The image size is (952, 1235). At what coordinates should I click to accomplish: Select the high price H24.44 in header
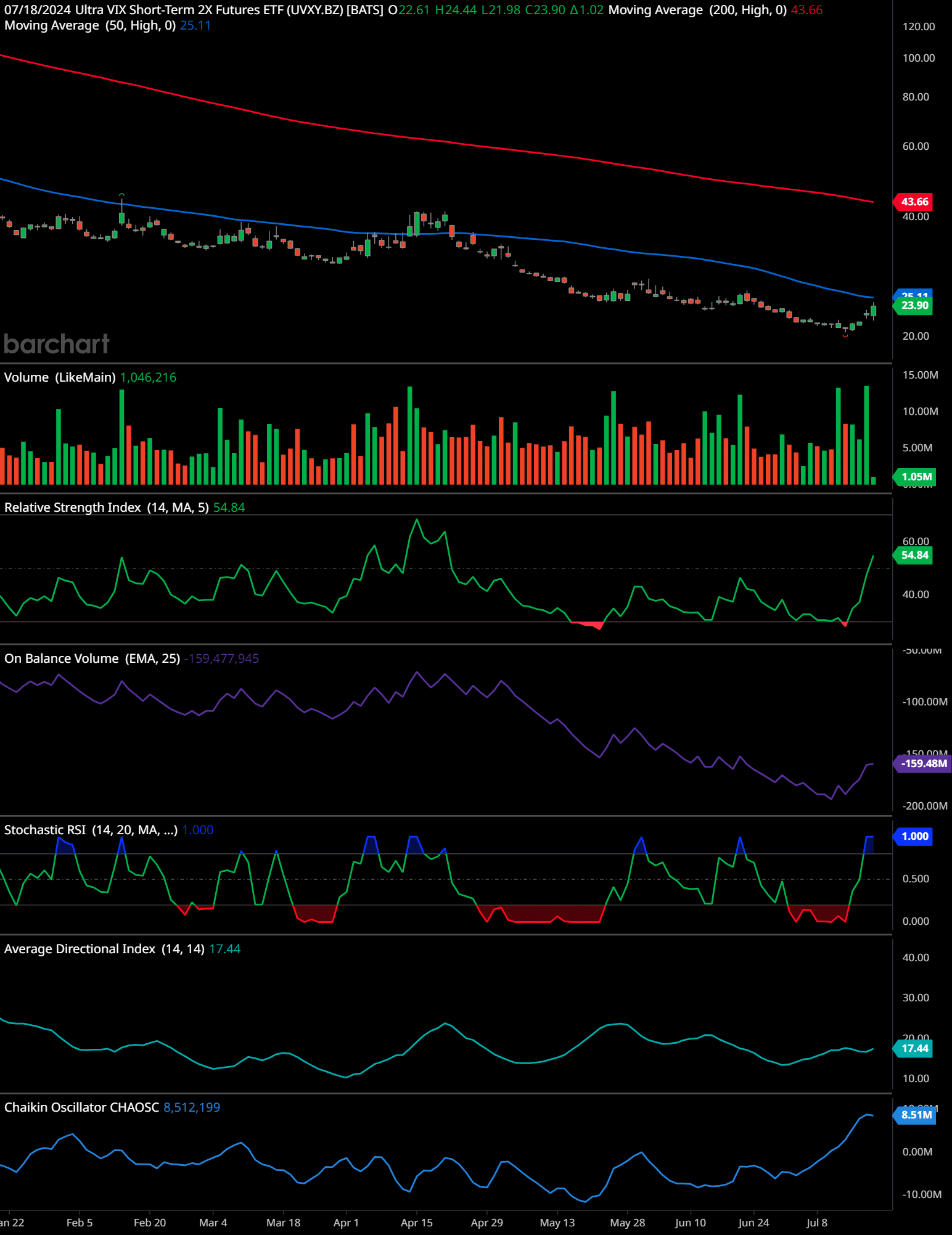click(x=456, y=10)
